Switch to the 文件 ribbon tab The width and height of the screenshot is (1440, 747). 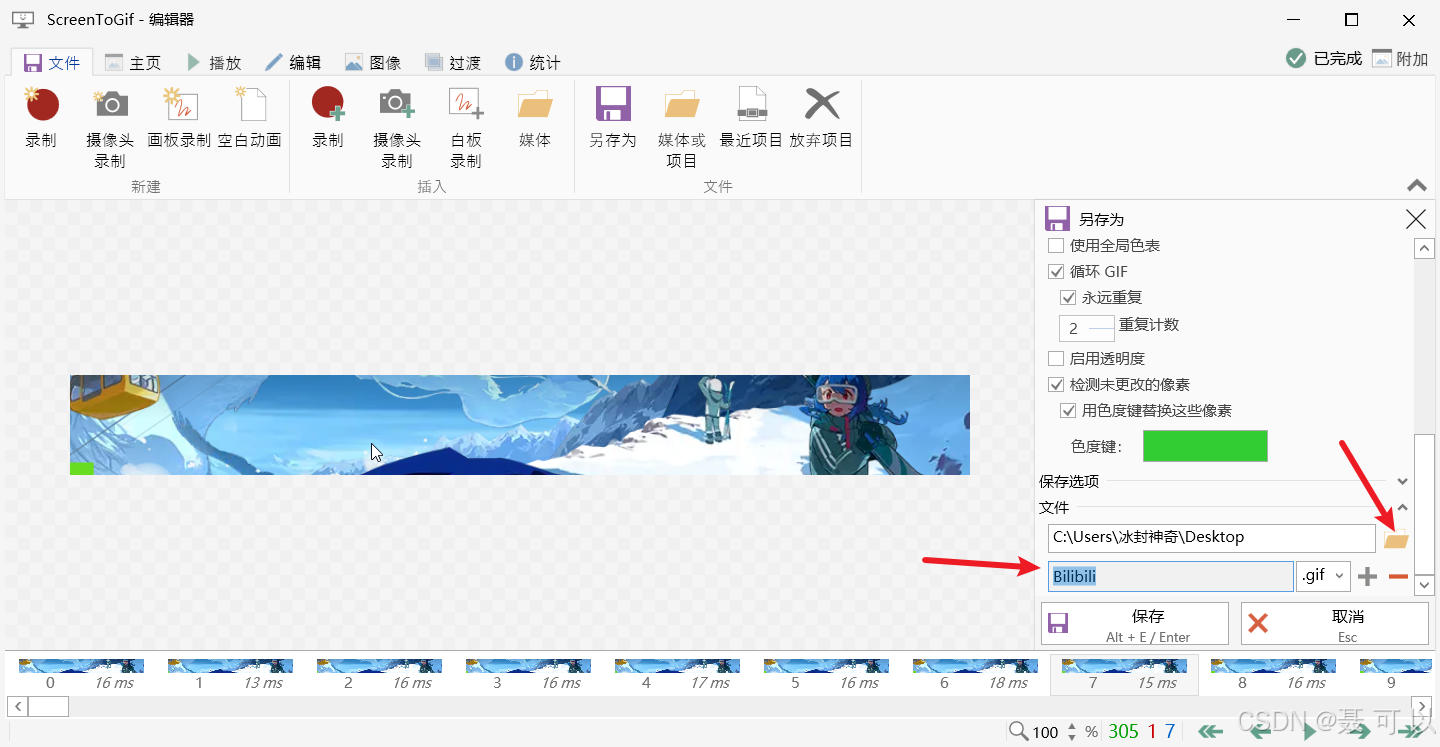tap(52, 62)
